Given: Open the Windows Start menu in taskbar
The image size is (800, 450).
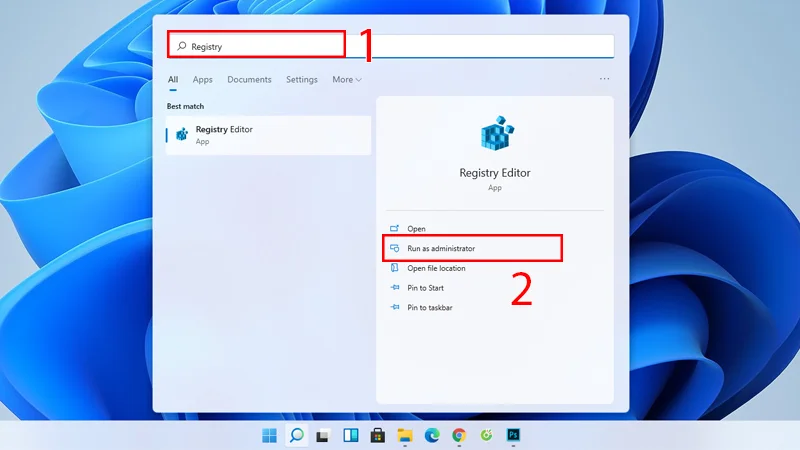Looking at the screenshot, I should [269, 435].
